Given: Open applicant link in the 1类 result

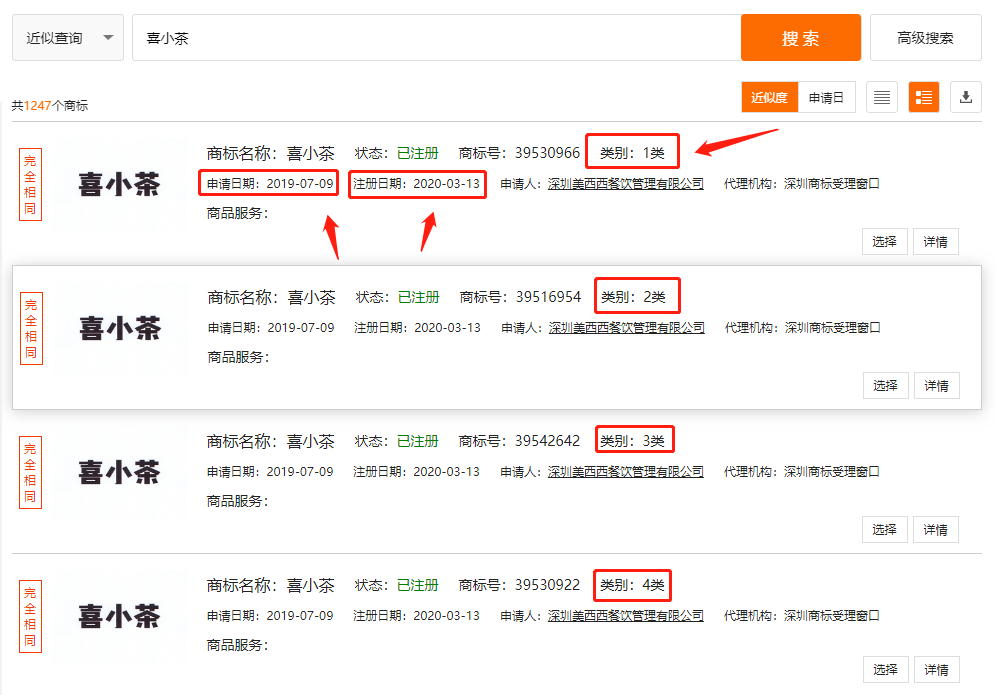Looking at the screenshot, I should pyautogui.click(x=626, y=184).
